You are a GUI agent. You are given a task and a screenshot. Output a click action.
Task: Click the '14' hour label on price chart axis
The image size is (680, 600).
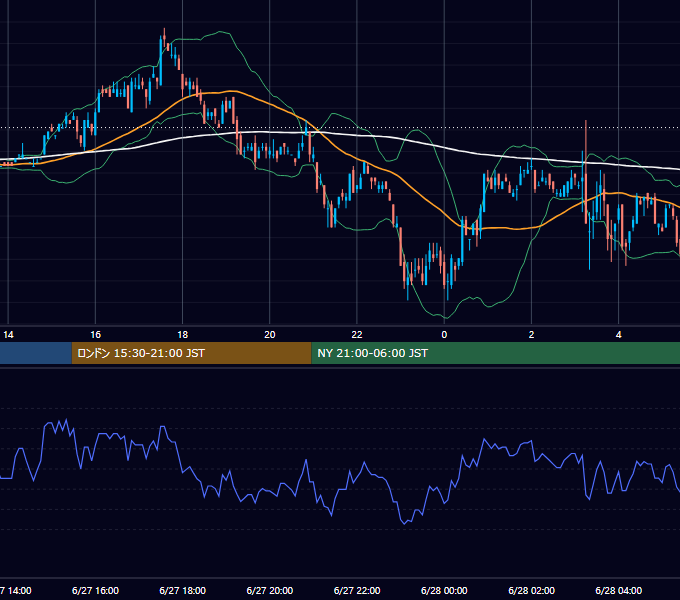(x=8, y=335)
